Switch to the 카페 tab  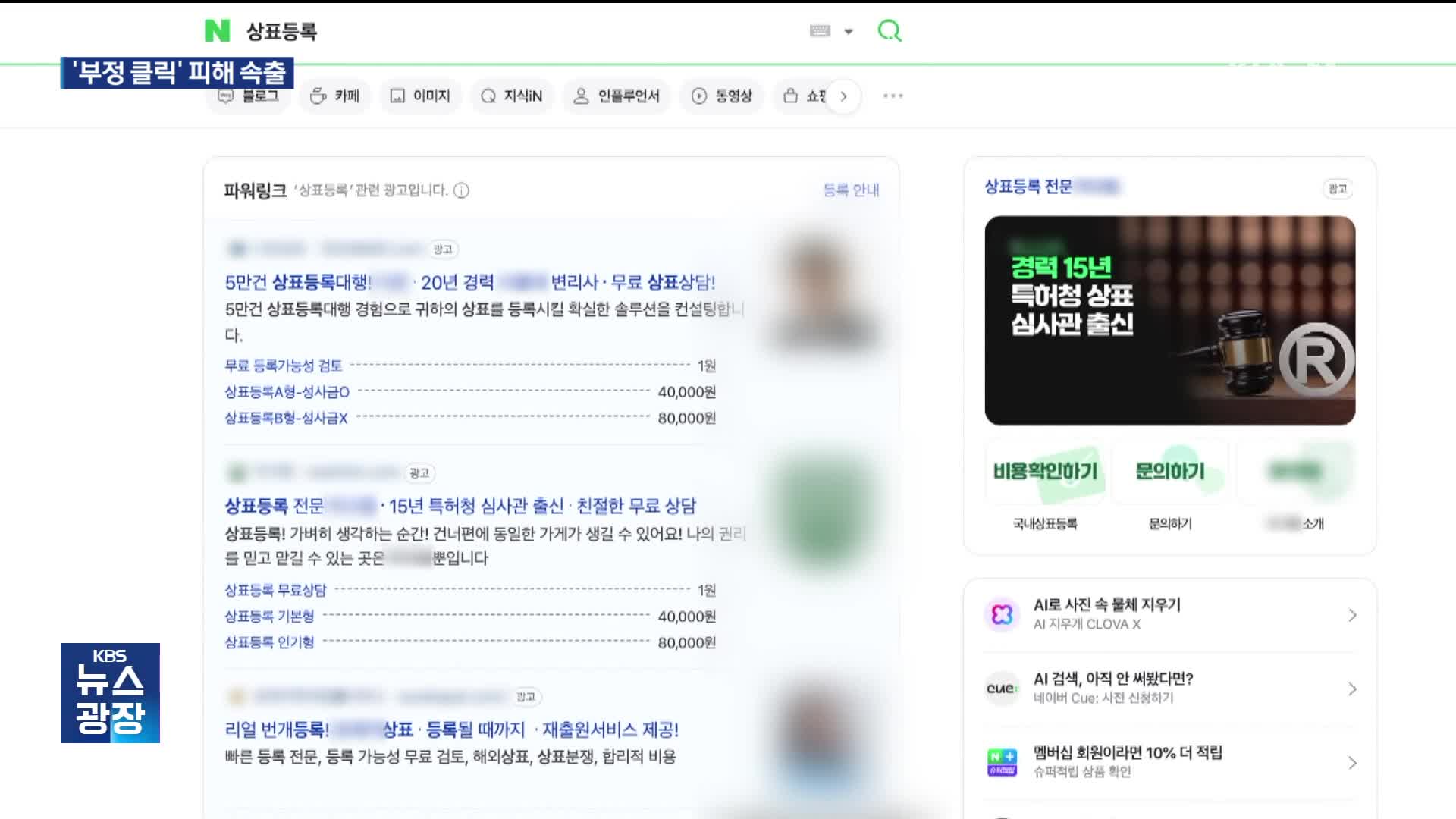click(x=334, y=96)
